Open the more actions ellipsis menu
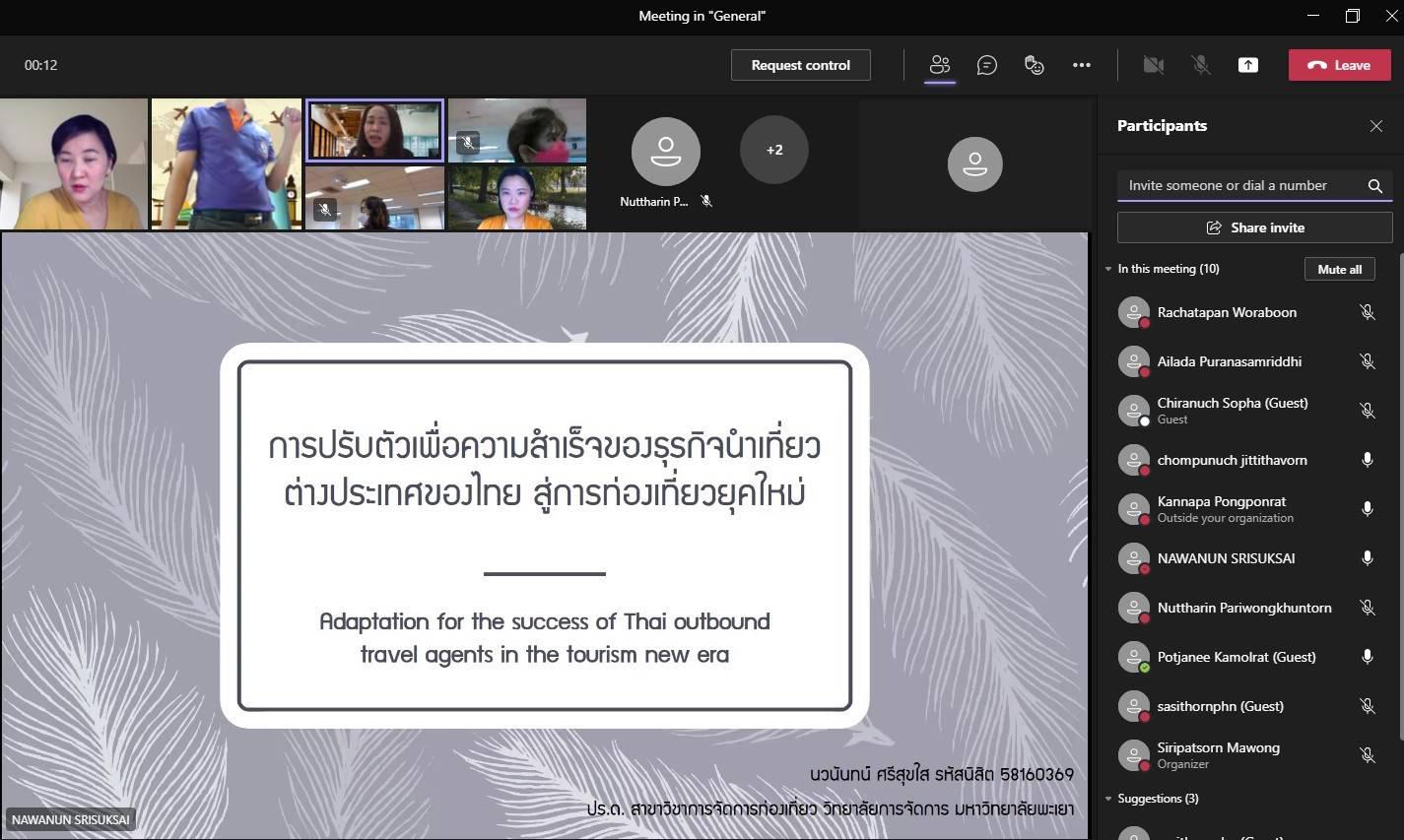This screenshot has height=840, width=1404. point(1081,65)
